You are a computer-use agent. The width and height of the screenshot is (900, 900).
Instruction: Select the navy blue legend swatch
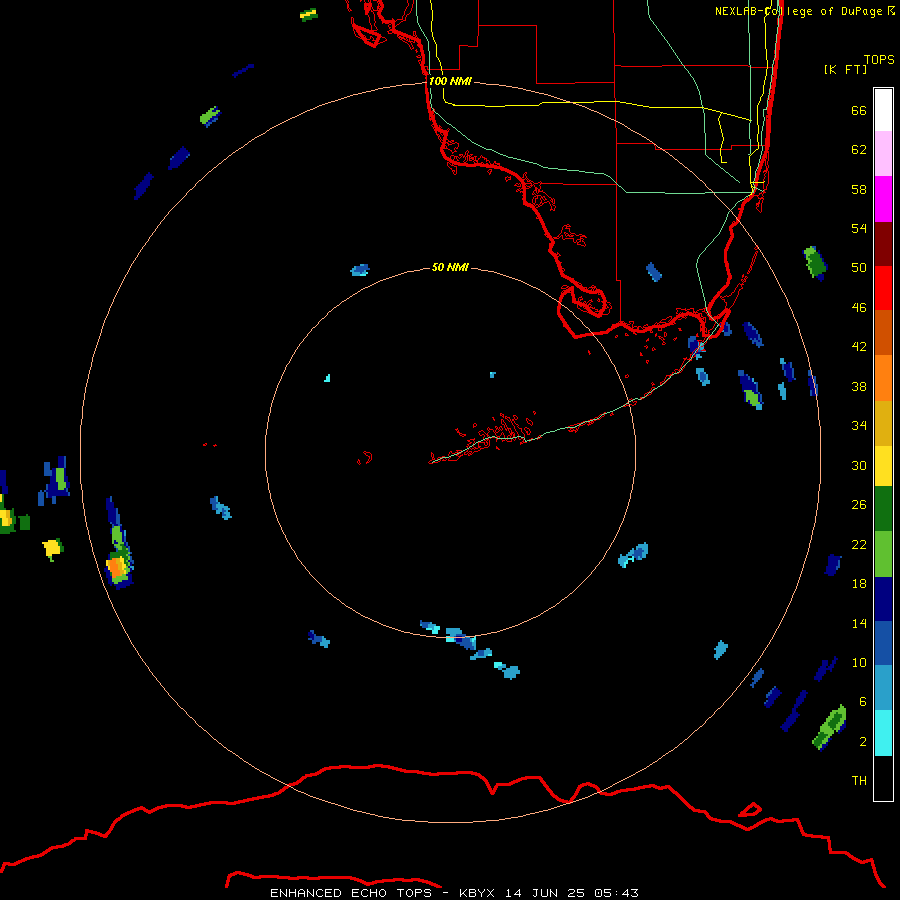pos(883,599)
